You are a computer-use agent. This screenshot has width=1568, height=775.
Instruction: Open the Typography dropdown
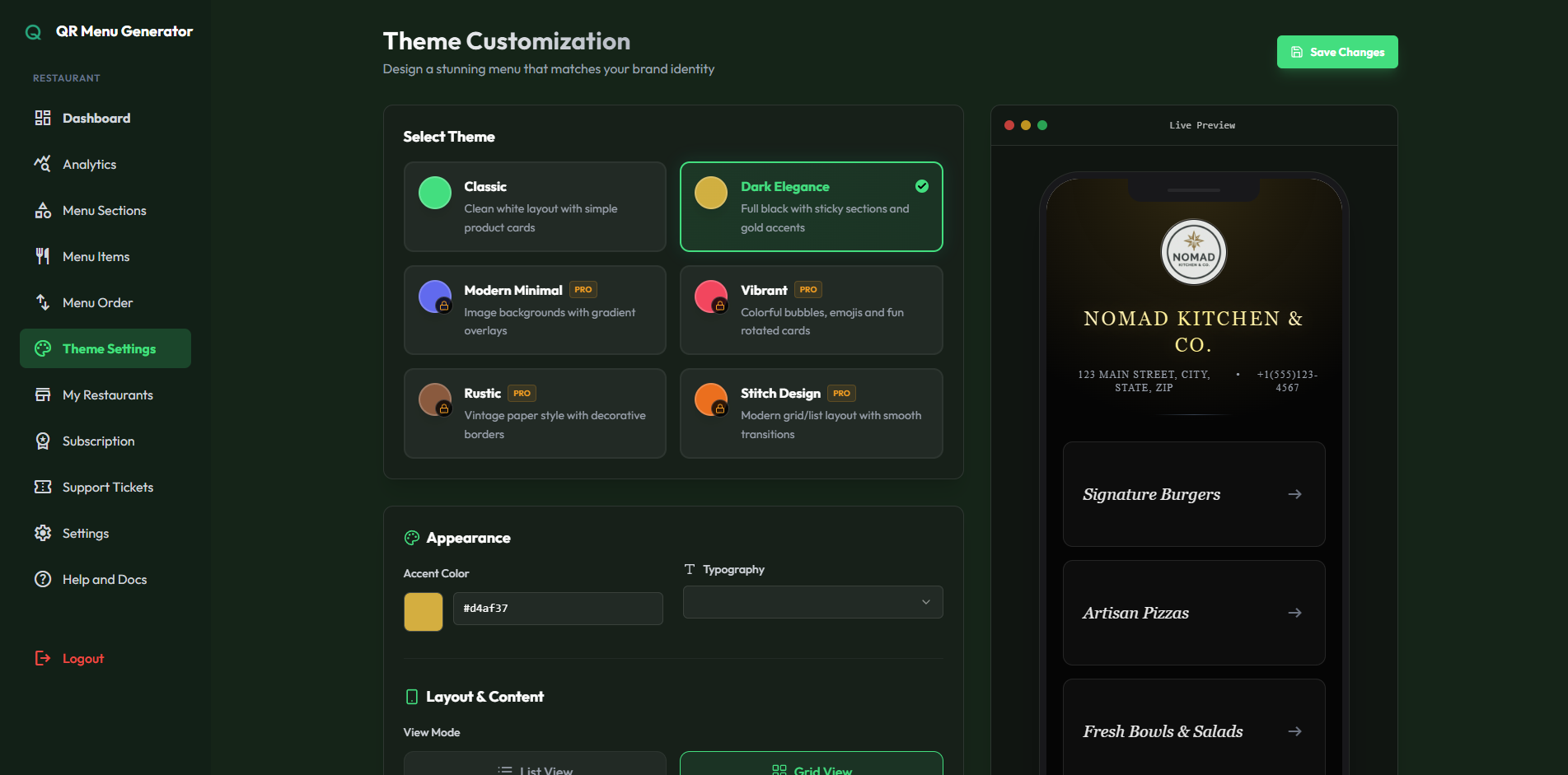[x=812, y=602]
